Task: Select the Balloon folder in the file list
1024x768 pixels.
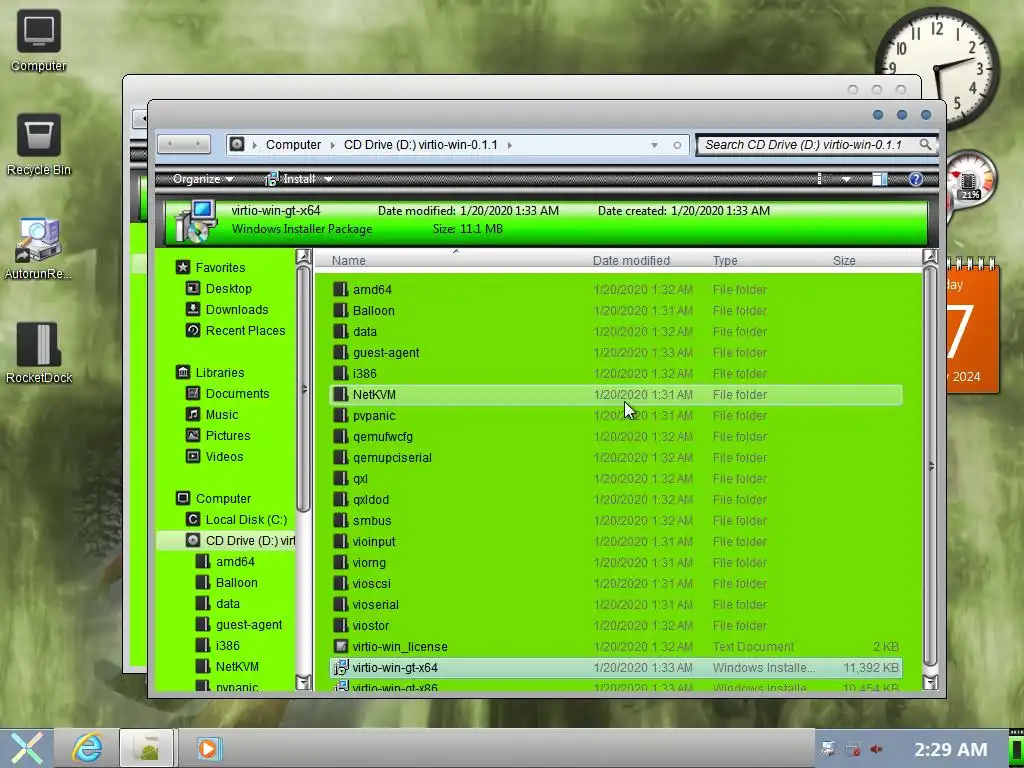Action: 616,310
